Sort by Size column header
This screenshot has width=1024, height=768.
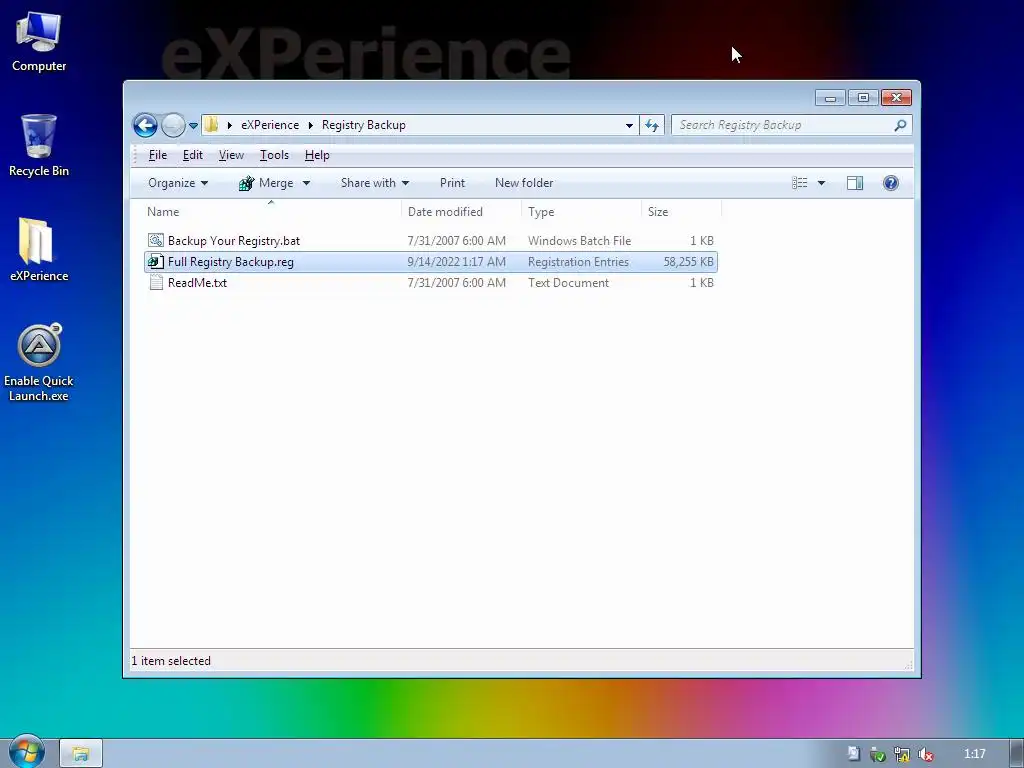pyautogui.click(x=681, y=212)
